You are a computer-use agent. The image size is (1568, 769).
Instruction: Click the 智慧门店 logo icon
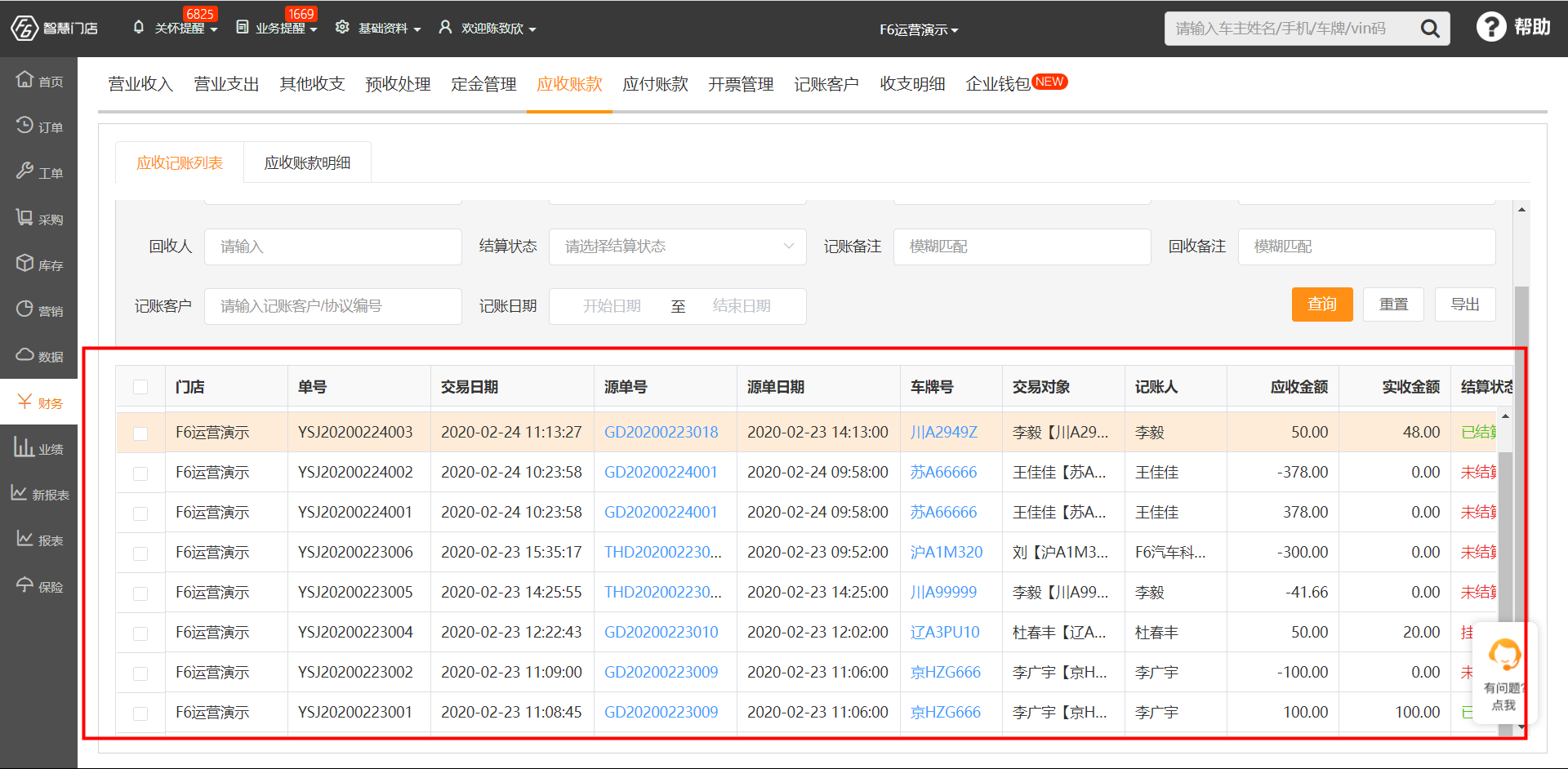(x=24, y=28)
